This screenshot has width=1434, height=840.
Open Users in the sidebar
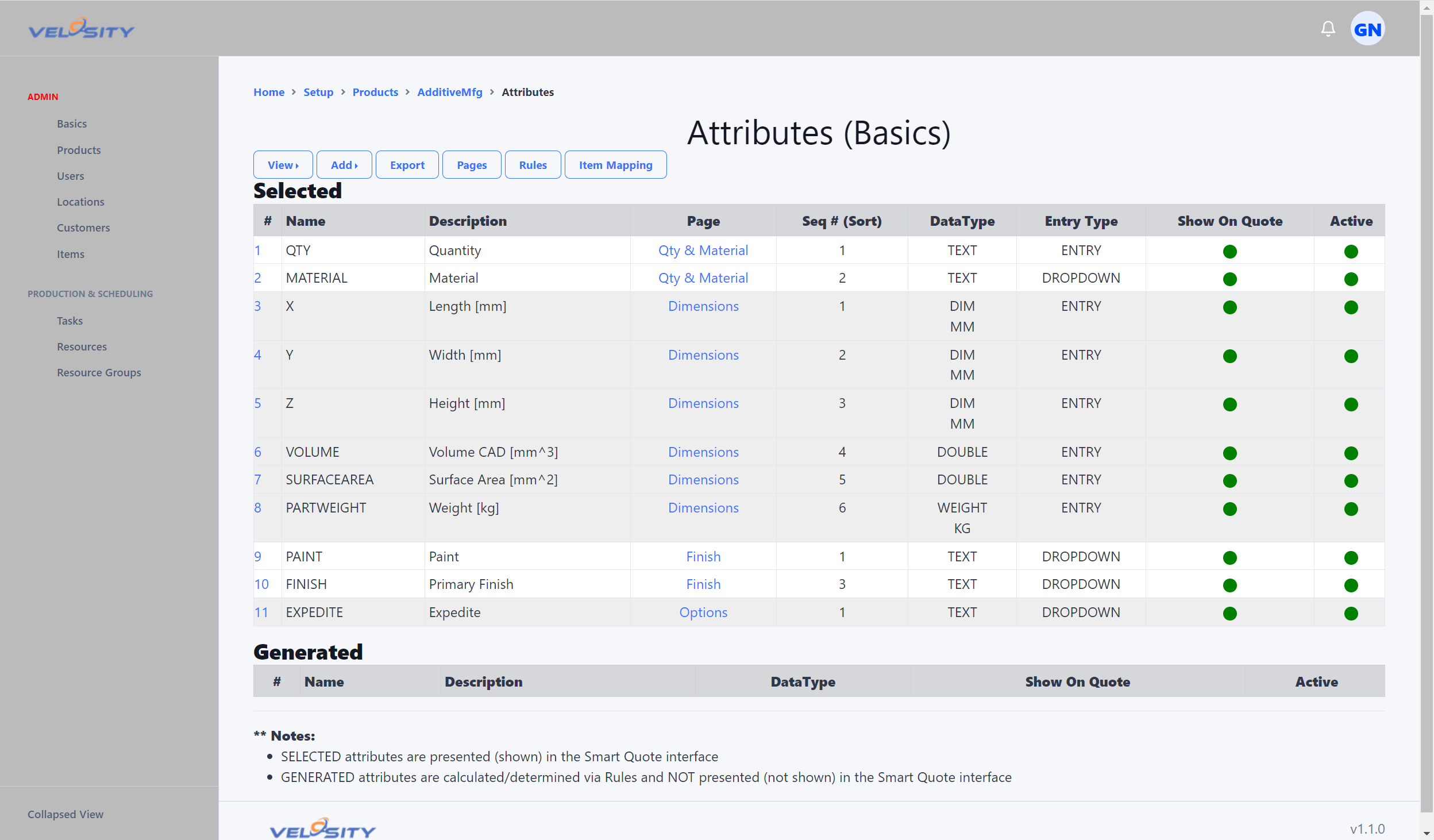pos(70,176)
